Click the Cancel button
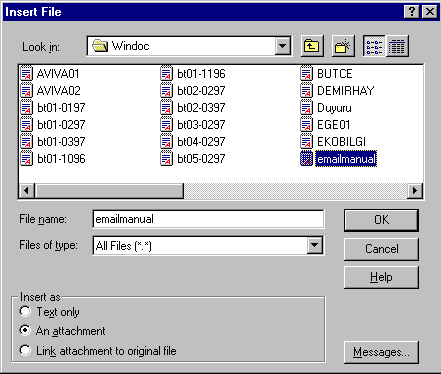 tap(381, 249)
